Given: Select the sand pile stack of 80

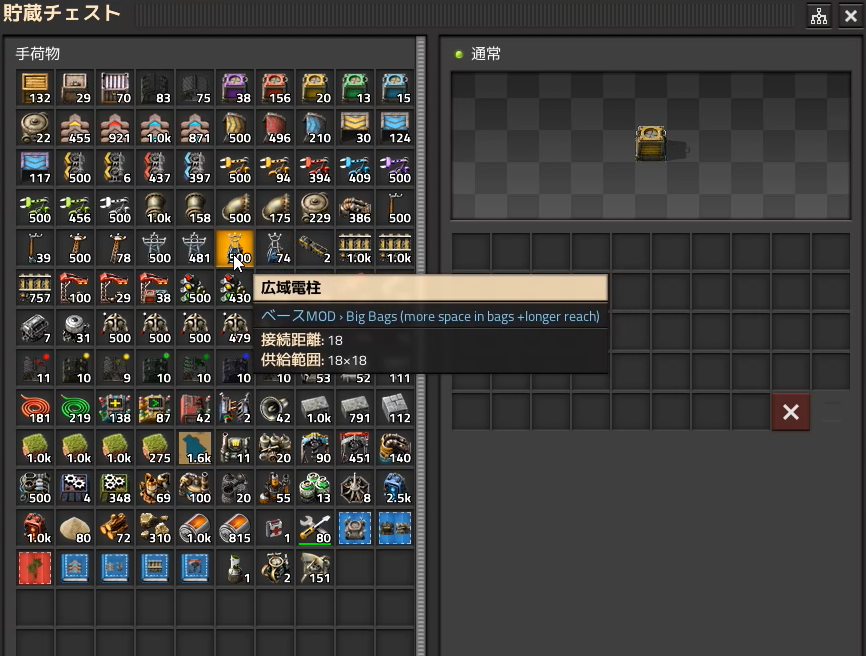Looking at the screenshot, I should 75,528.
